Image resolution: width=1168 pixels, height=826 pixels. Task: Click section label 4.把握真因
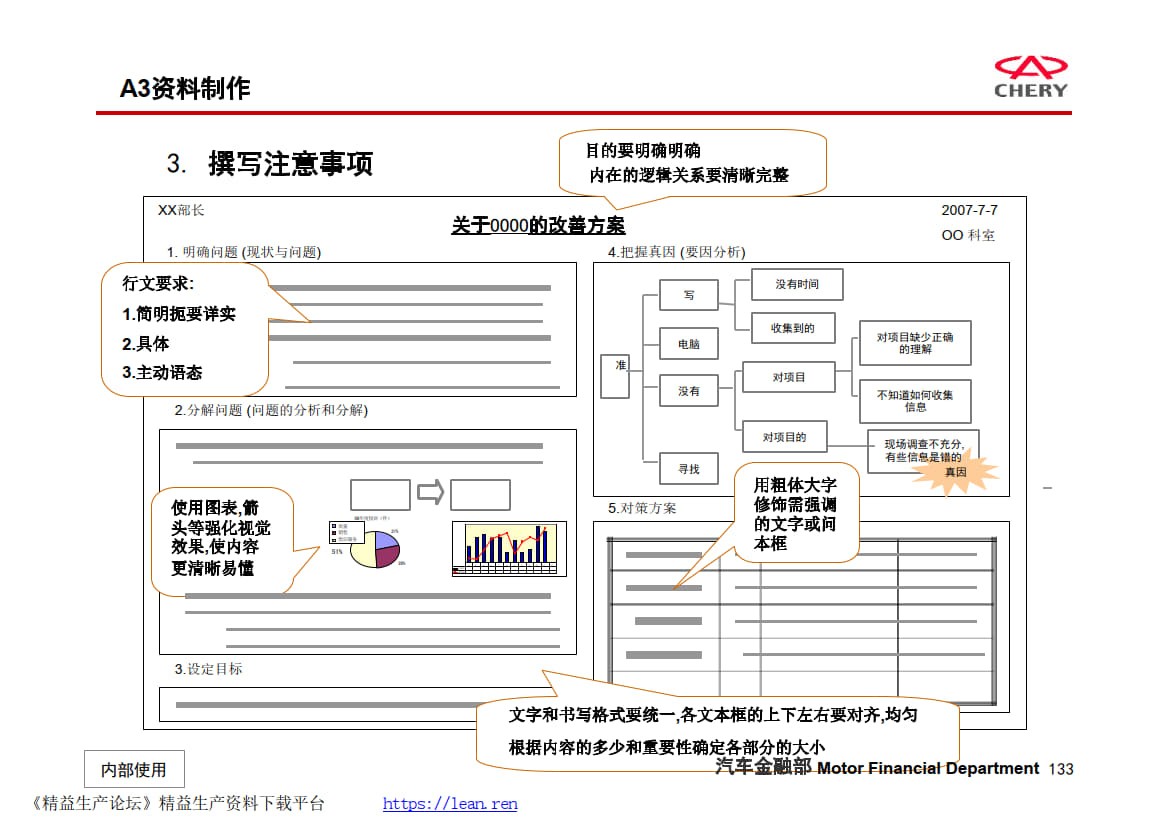coord(676,252)
